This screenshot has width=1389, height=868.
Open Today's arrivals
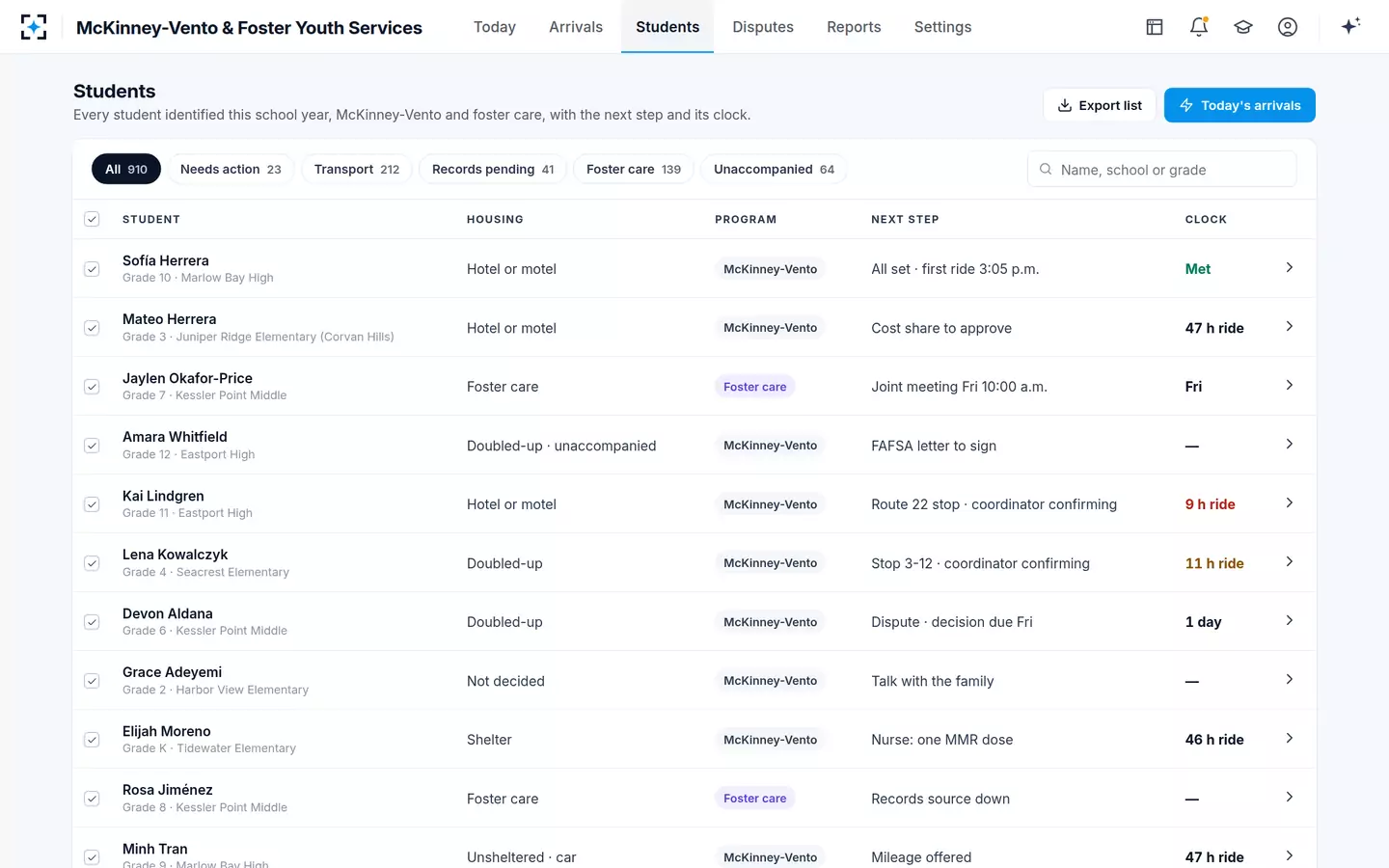pos(1239,105)
